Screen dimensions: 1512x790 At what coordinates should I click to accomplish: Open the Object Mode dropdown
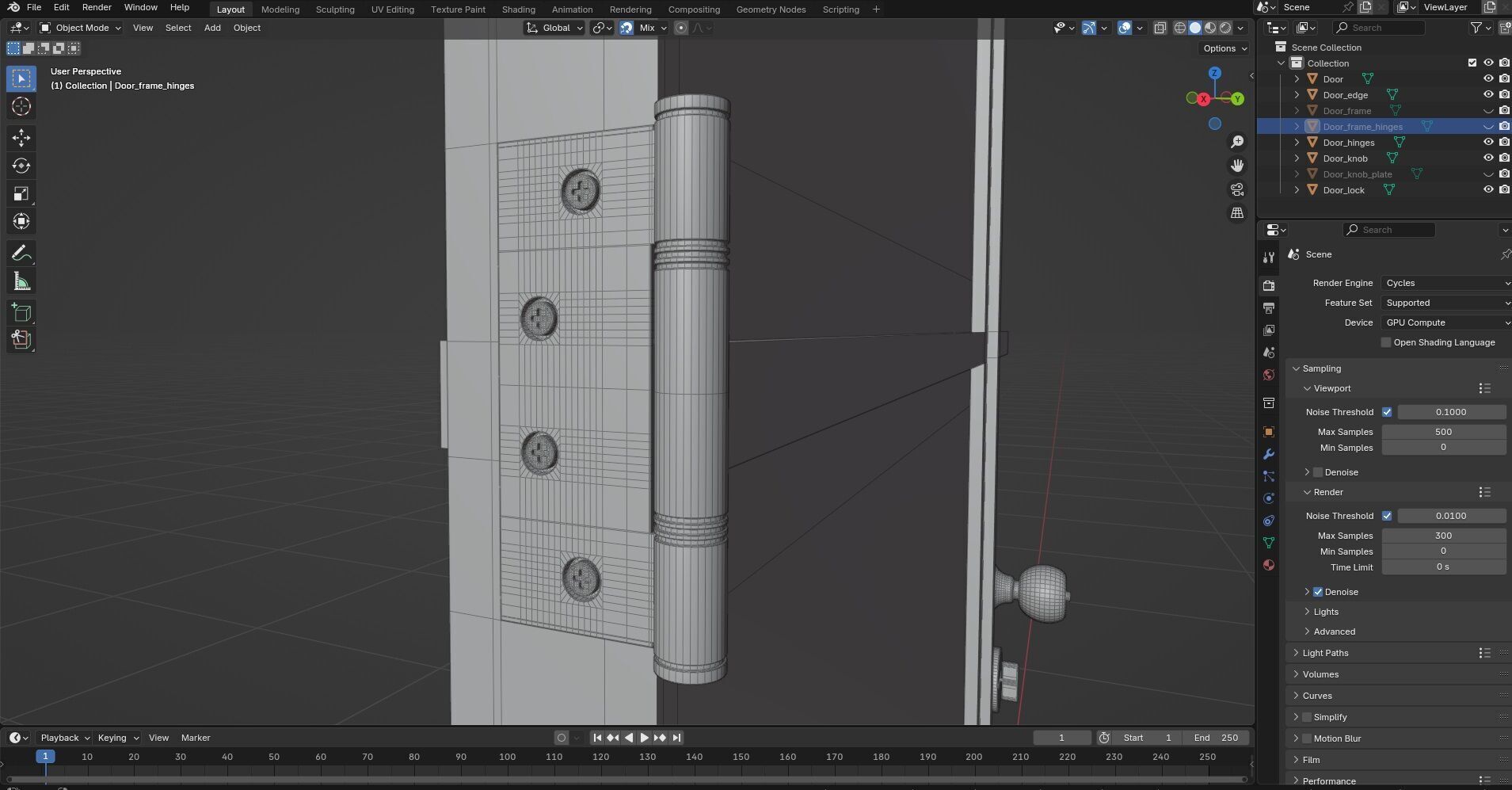tap(81, 28)
